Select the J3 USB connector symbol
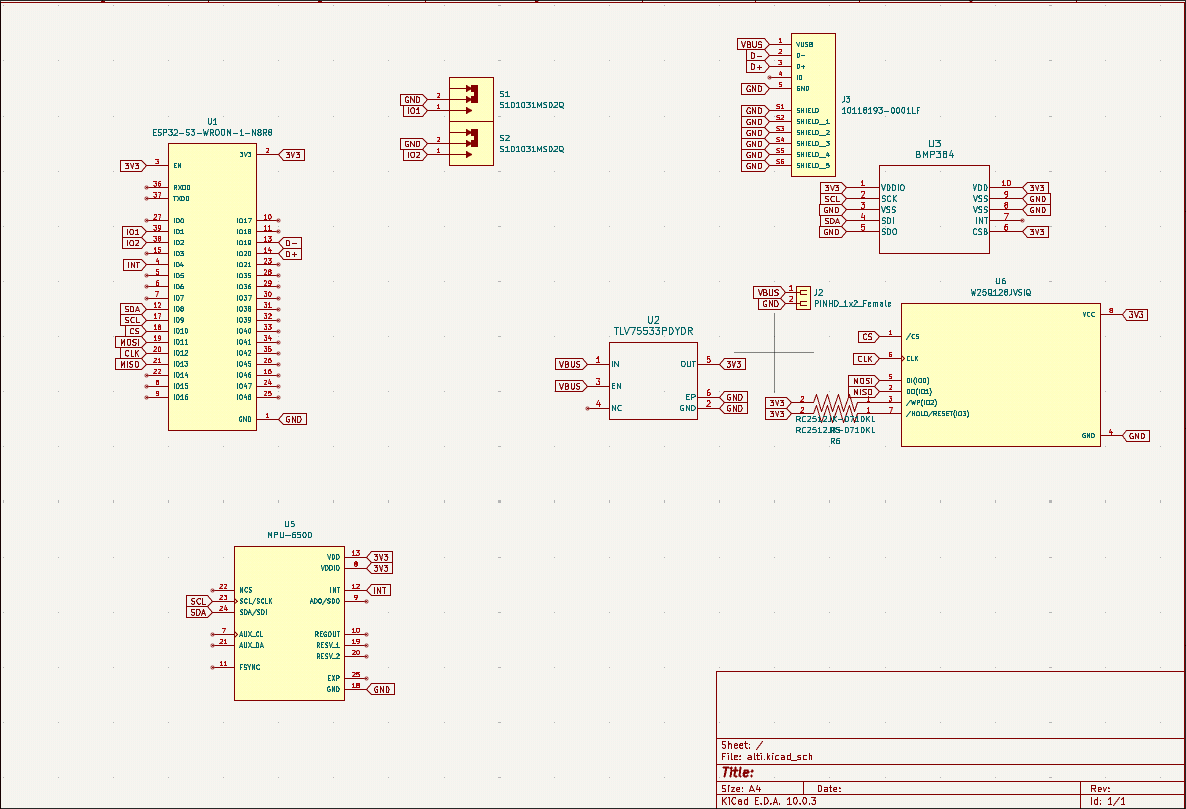 tap(813, 105)
